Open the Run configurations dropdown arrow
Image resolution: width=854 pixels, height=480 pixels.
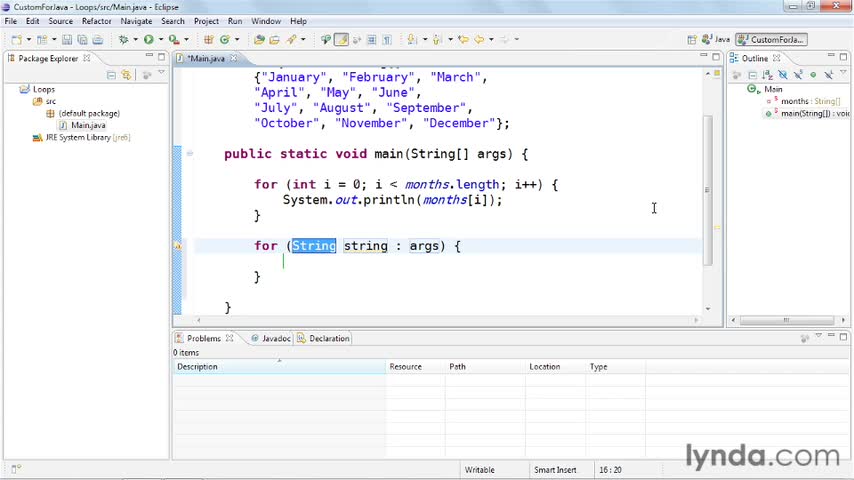pos(161,40)
